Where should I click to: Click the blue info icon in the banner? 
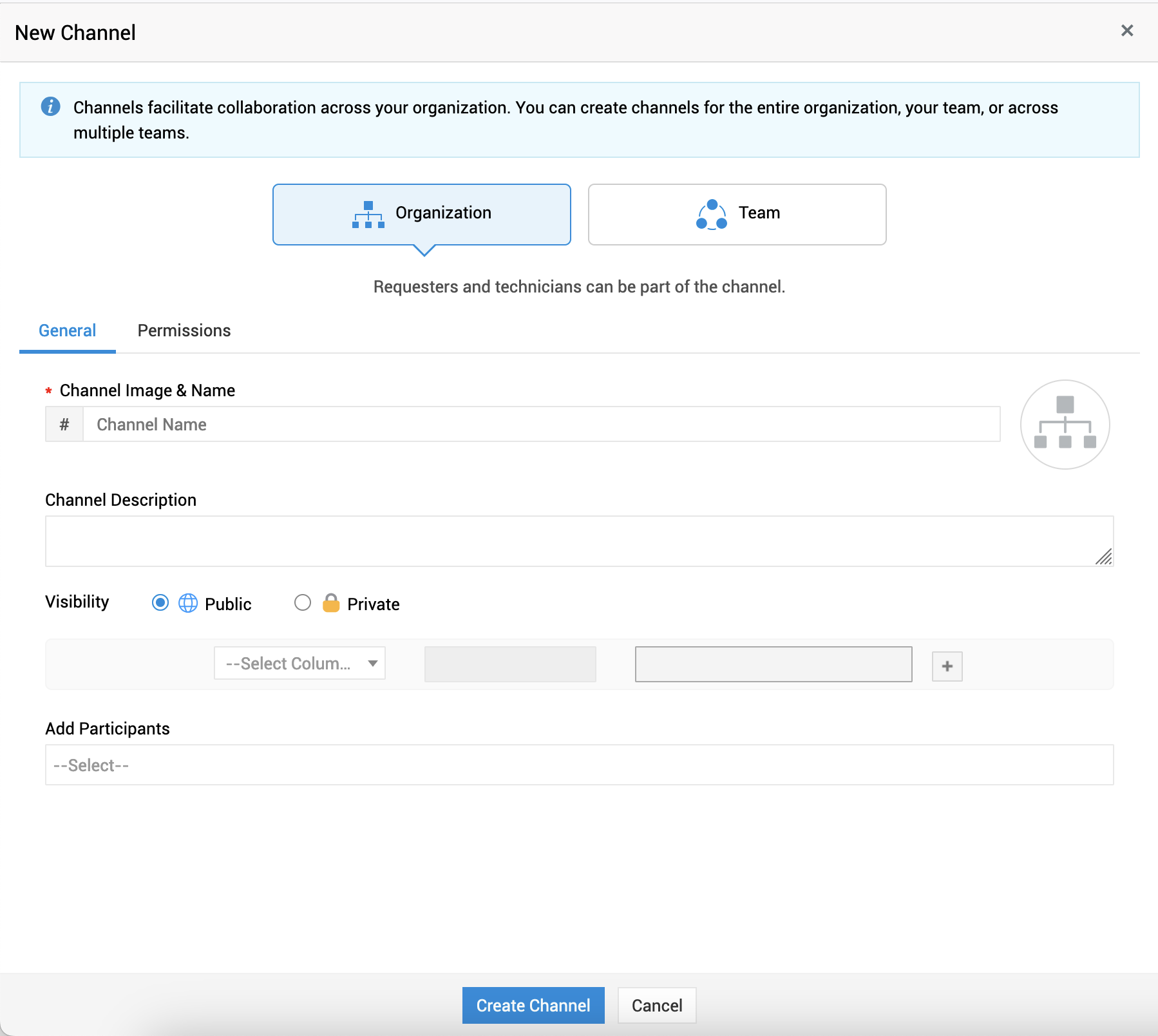click(x=51, y=106)
